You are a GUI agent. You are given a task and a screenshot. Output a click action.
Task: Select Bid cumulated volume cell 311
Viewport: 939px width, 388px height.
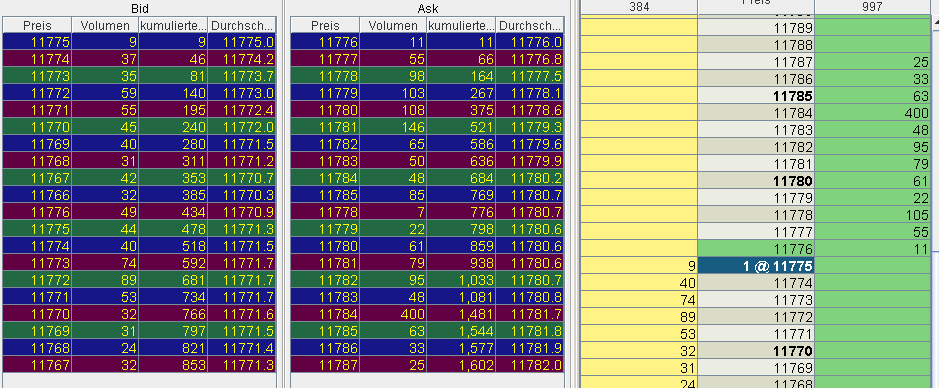pyautogui.click(x=173, y=160)
